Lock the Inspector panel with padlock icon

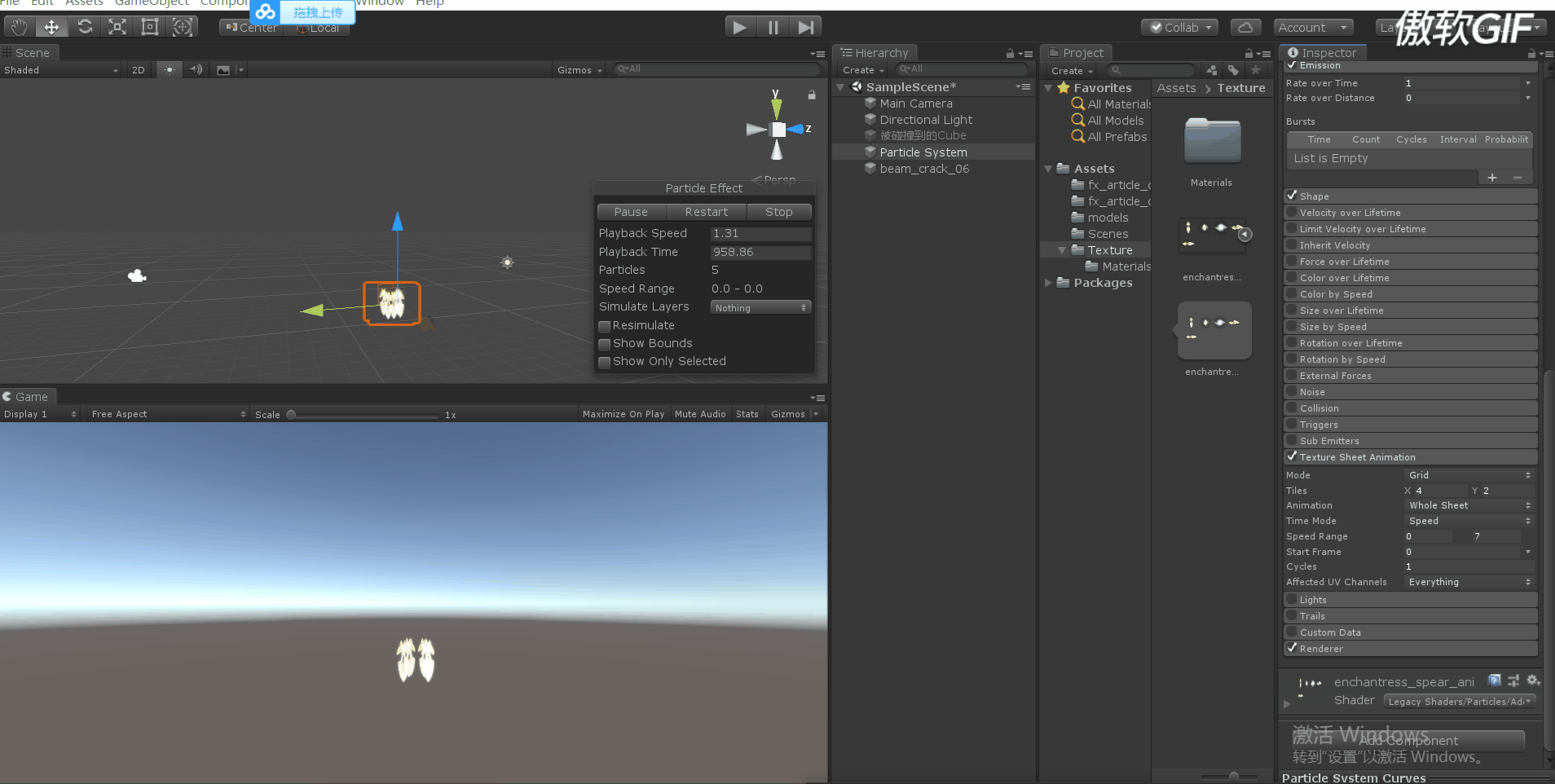coord(1531,54)
